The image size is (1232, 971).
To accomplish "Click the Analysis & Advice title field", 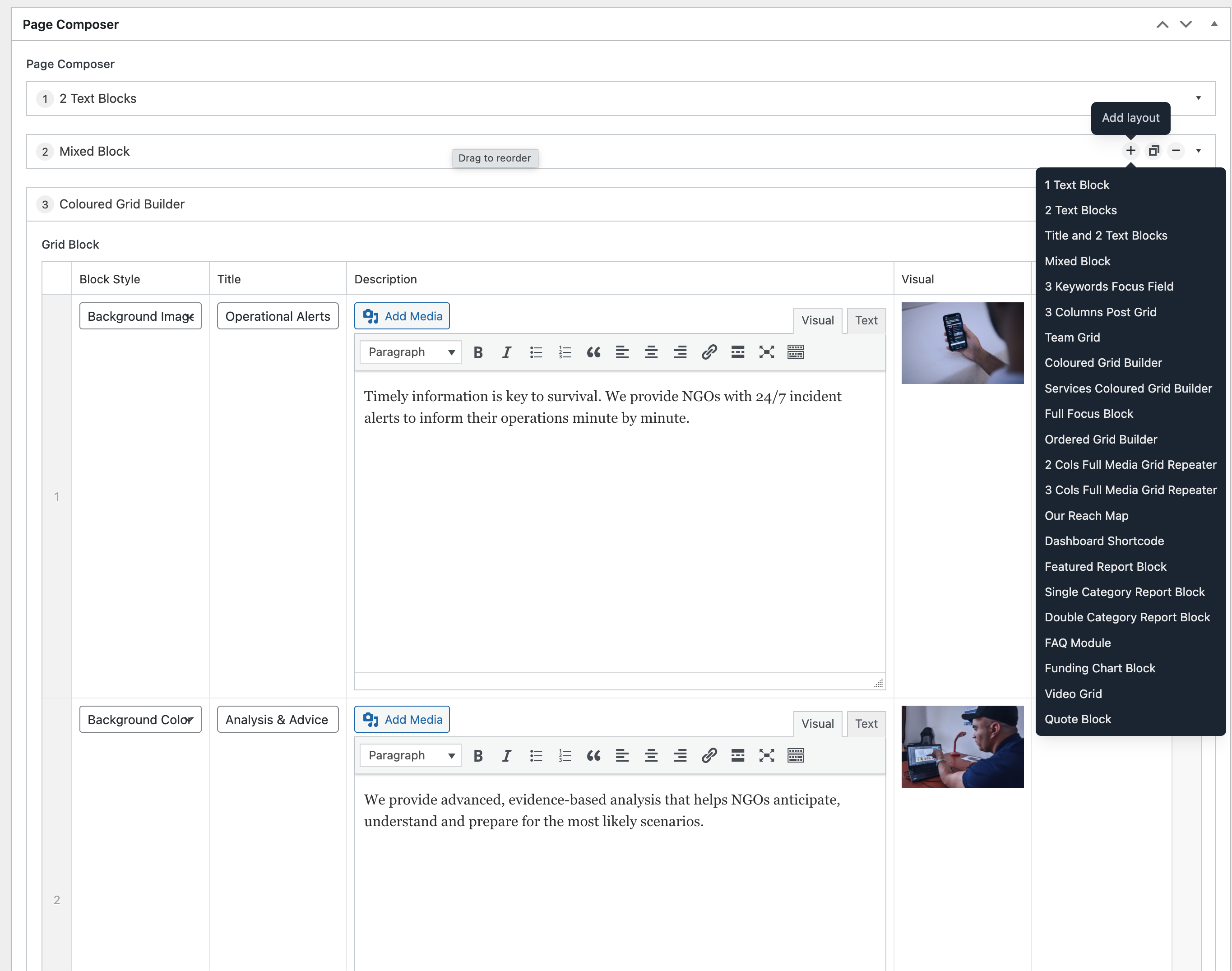I will tap(278, 719).
